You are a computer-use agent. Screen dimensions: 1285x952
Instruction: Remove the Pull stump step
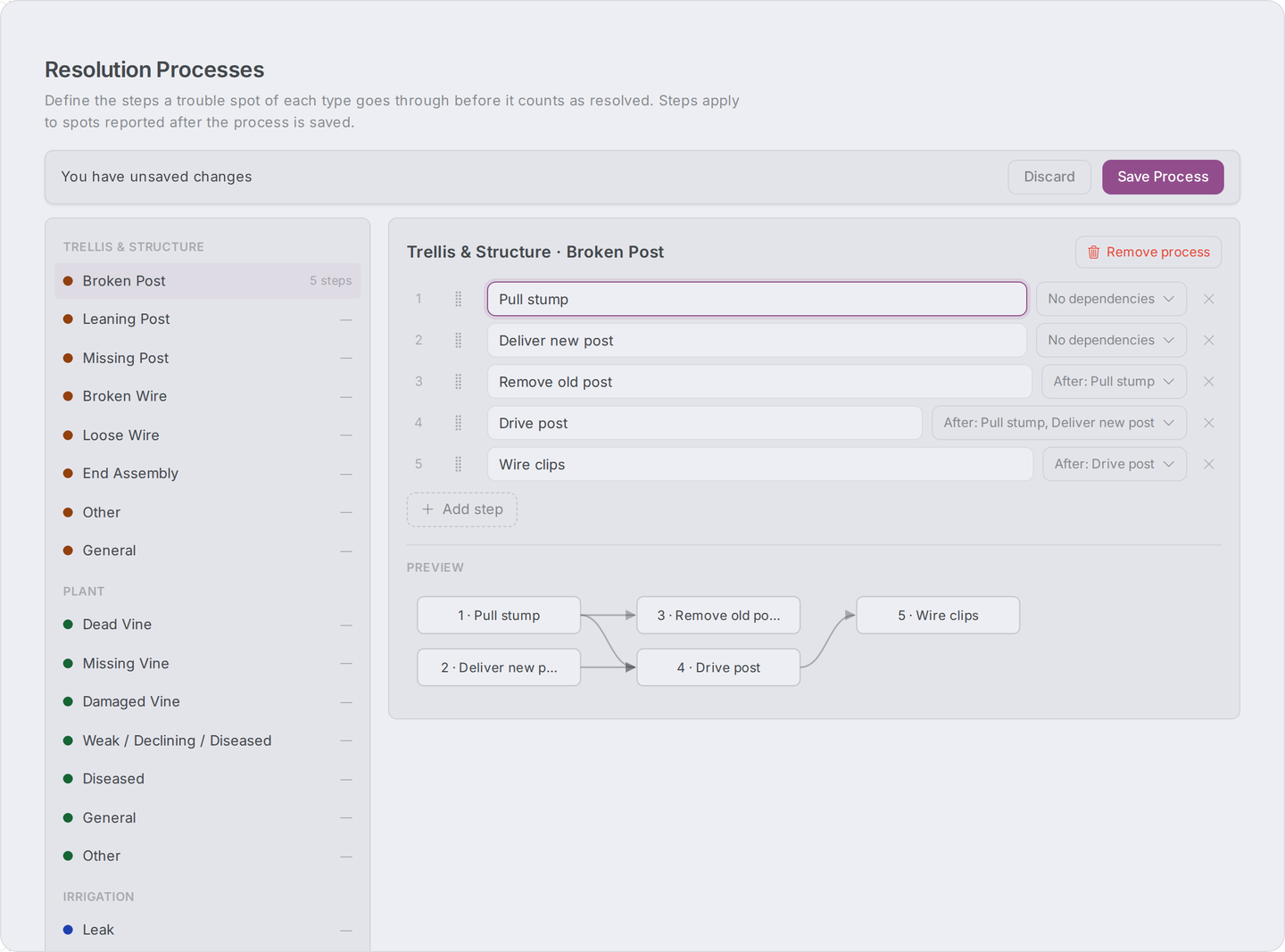pyautogui.click(x=1208, y=299)
